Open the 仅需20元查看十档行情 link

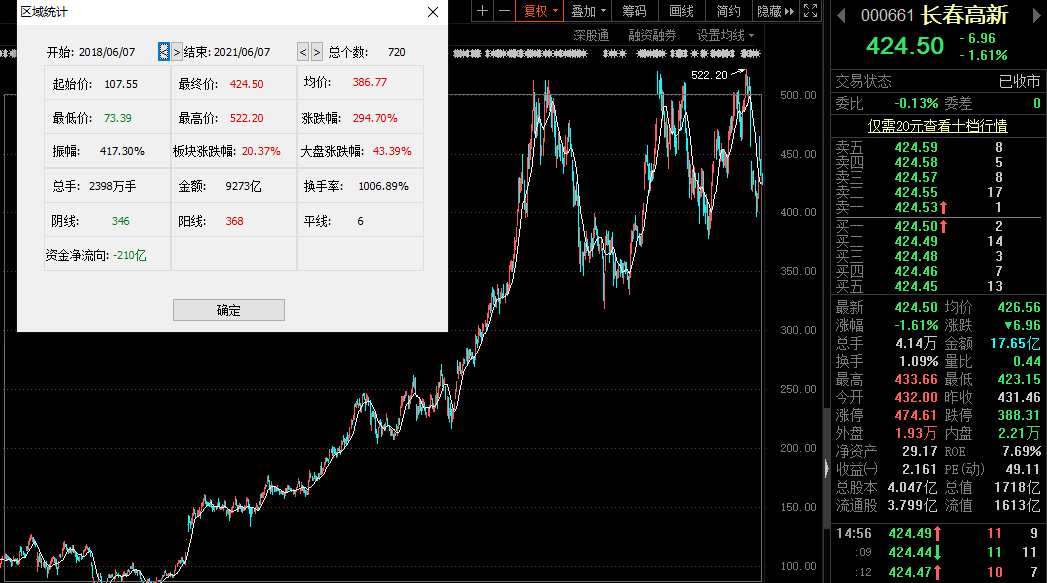937,126
